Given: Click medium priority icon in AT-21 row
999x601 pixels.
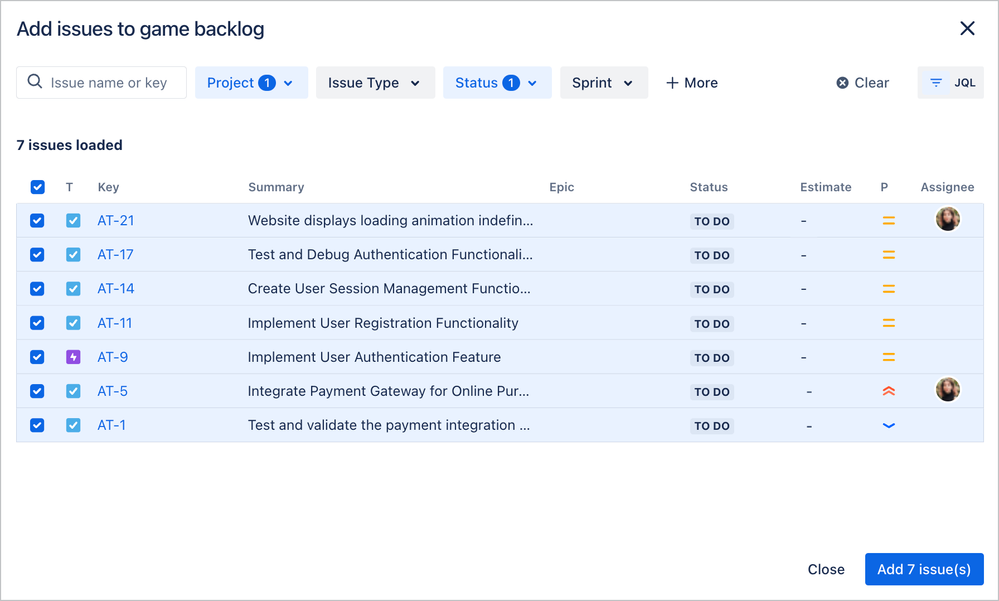Looking at the screenshot, I should pos(888,221).
